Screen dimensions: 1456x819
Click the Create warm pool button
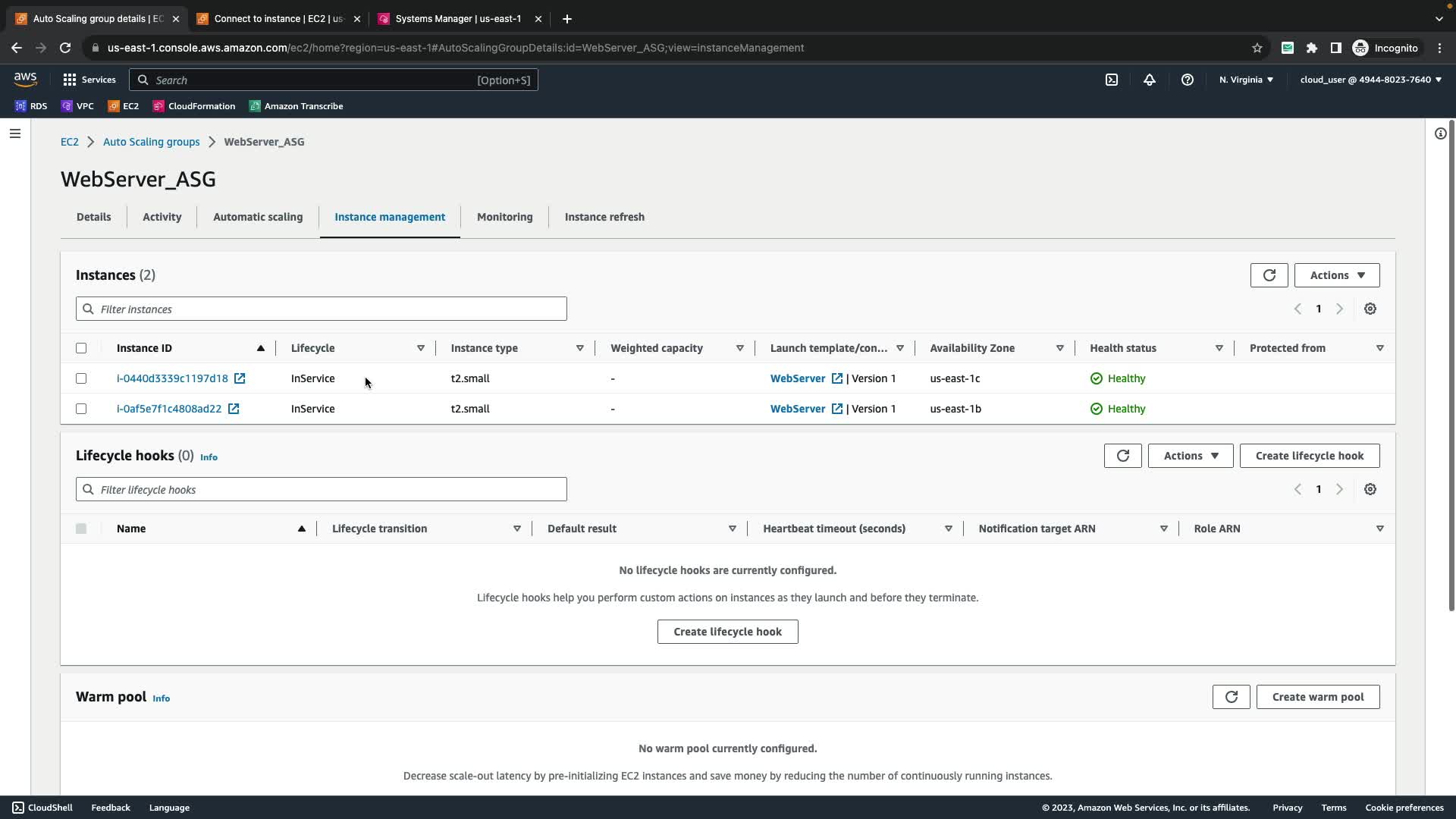coord(1317,697)
